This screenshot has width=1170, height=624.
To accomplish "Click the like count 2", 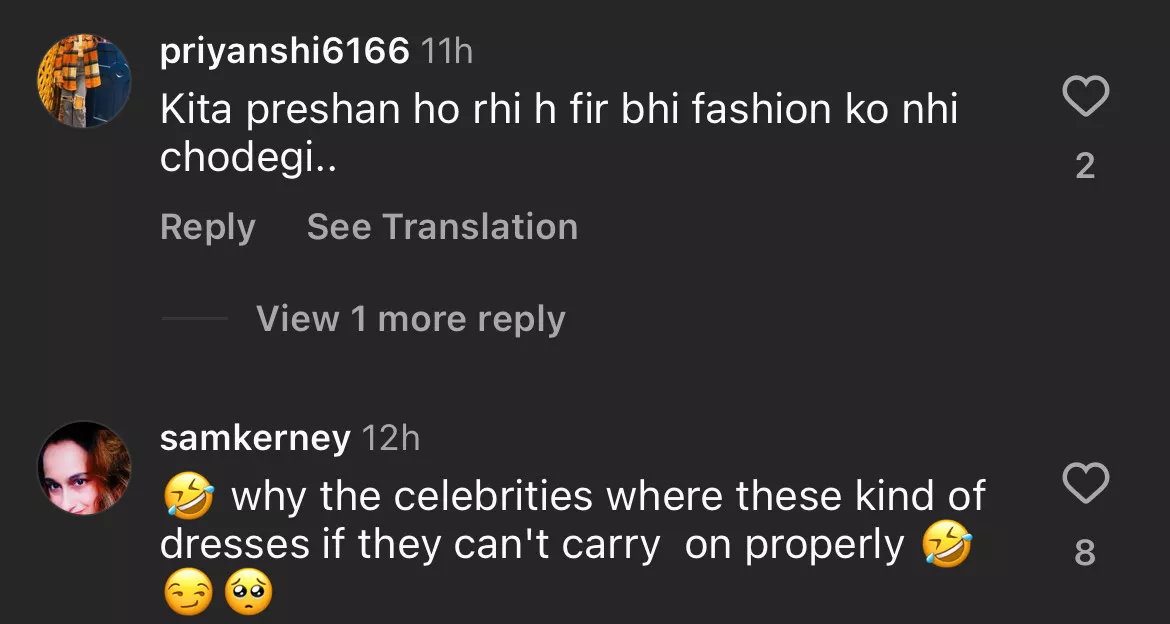I will click(x=1085, y=166).
